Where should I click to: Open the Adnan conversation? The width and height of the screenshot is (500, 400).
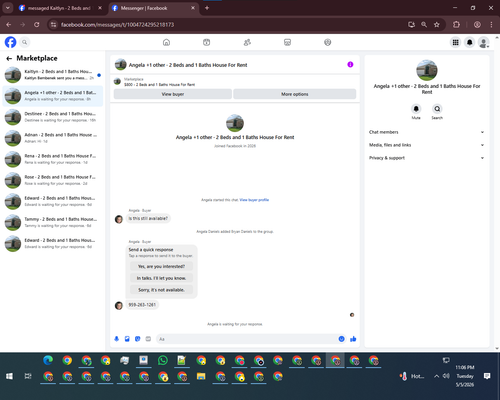click(x=53, y=138)
